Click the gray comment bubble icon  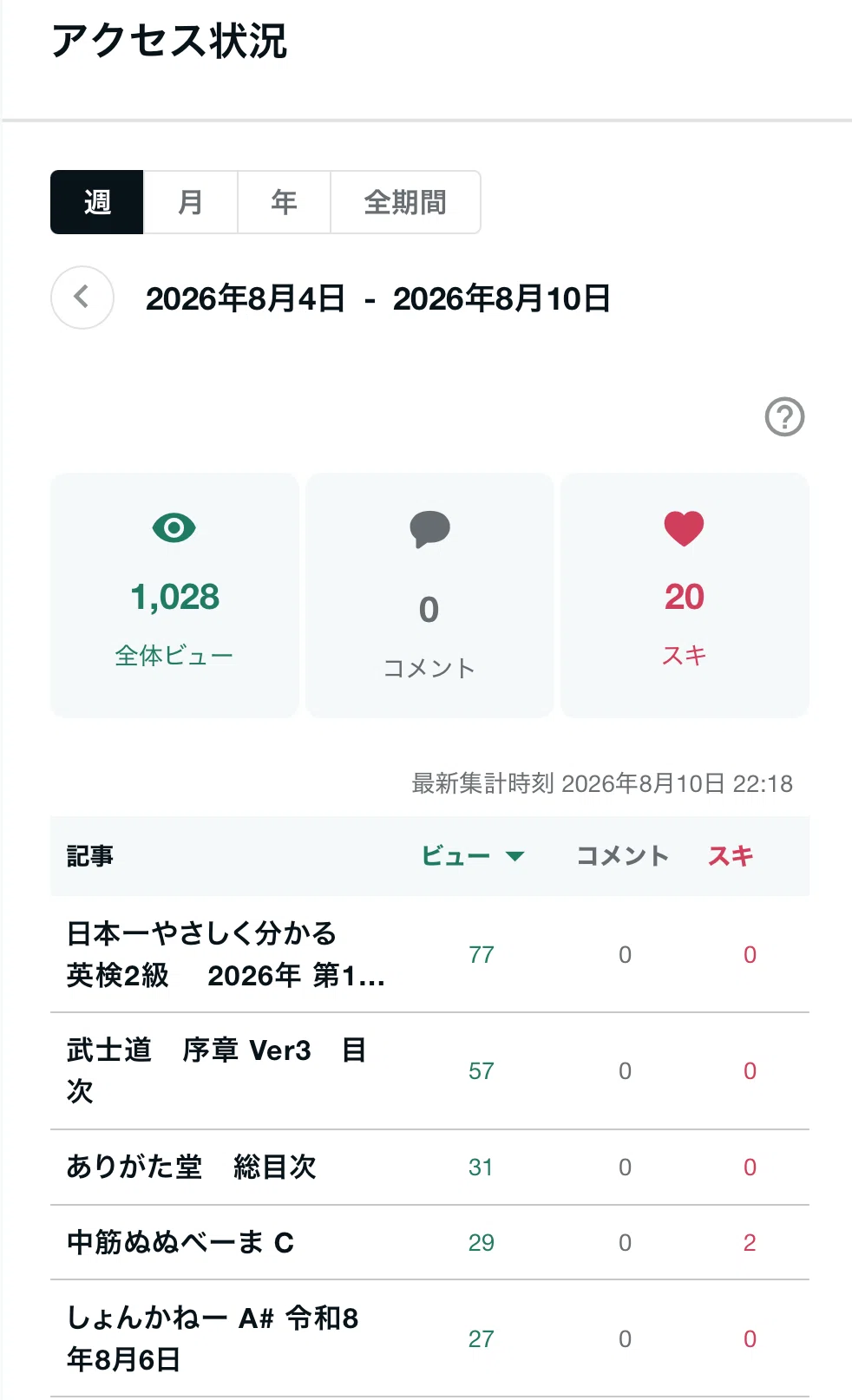(x=429, y=529)
